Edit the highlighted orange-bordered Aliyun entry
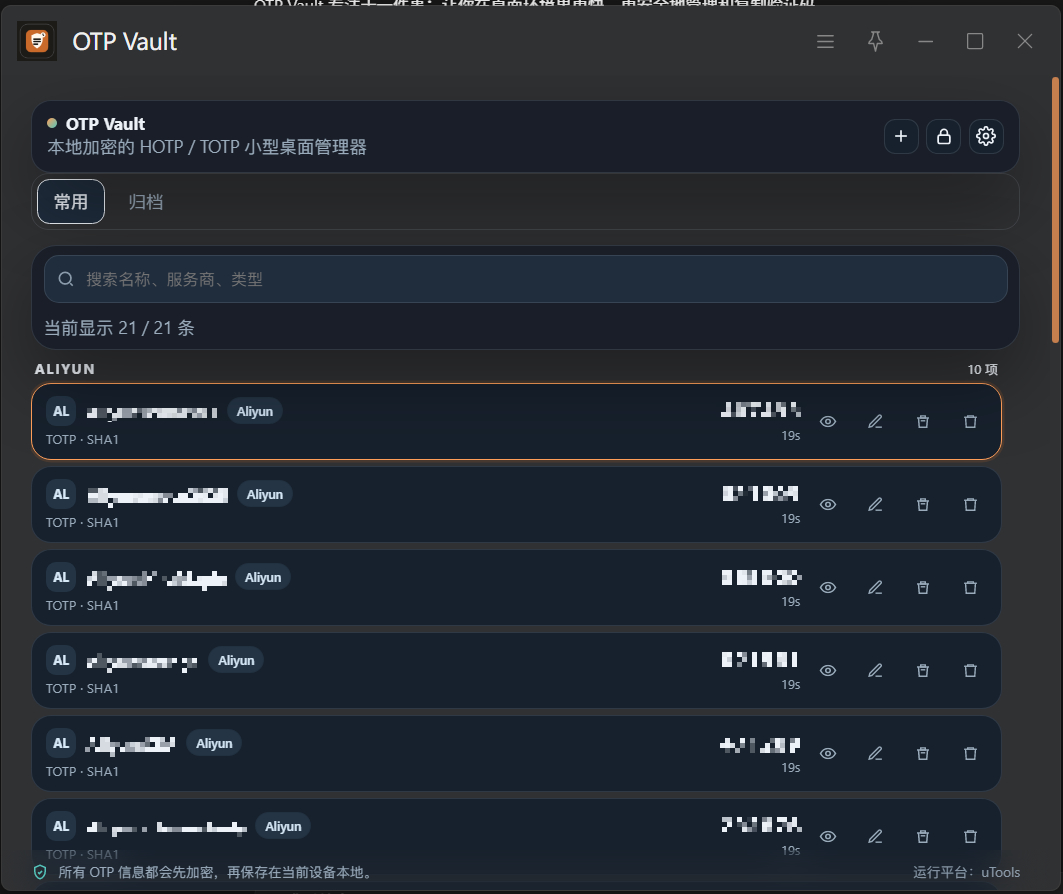This screenshot has height=894, width=1063. [875, 422]
